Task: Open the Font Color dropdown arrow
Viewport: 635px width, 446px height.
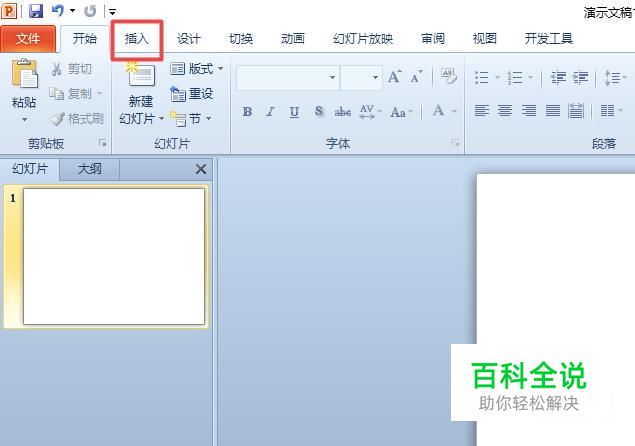Action: (x=454, y=111)
